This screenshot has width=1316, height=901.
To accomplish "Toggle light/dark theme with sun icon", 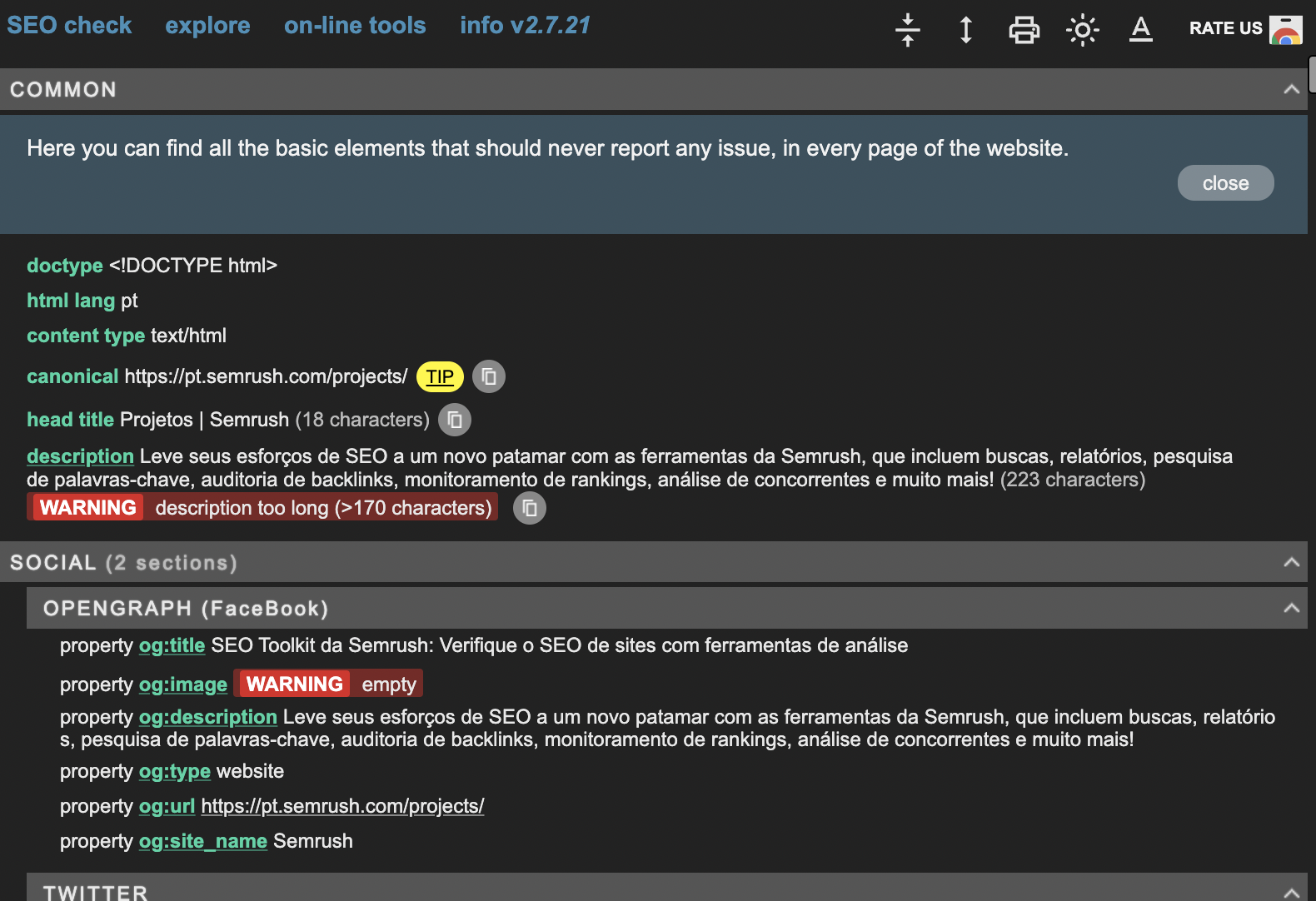I will pos(1083,30).
